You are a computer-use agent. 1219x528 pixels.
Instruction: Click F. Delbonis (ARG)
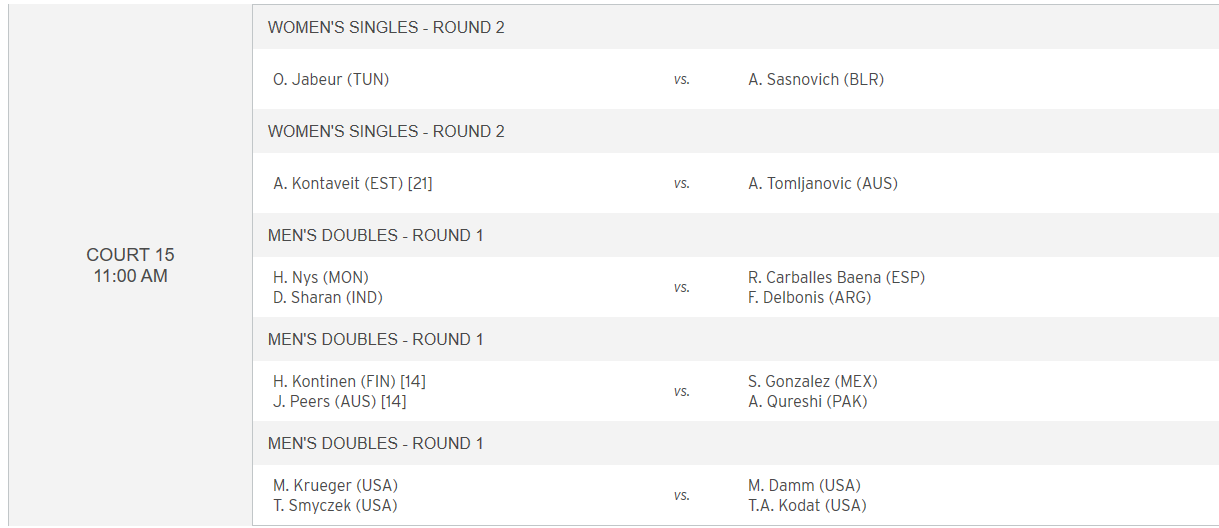click(810, 297)
